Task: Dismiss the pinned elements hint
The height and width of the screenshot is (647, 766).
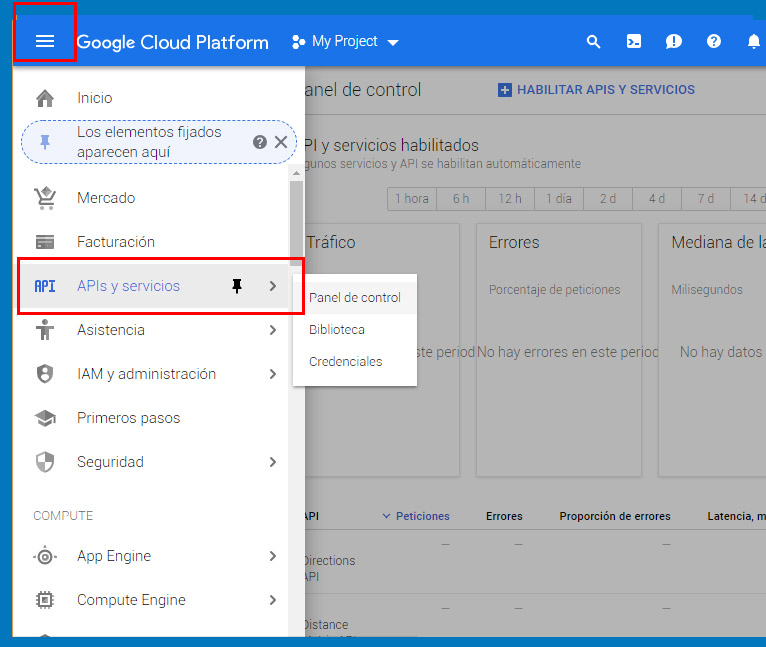Action: [x=281, y=142]
